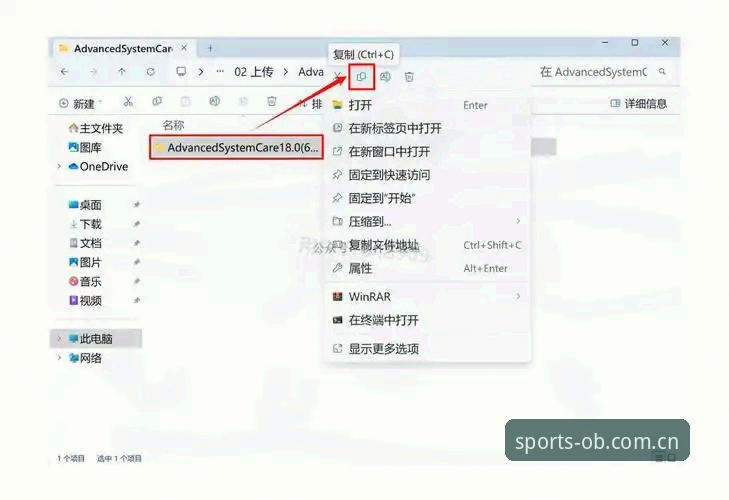
Task: Click the Delete trash icon in context menu
Action: click(409, 77)
